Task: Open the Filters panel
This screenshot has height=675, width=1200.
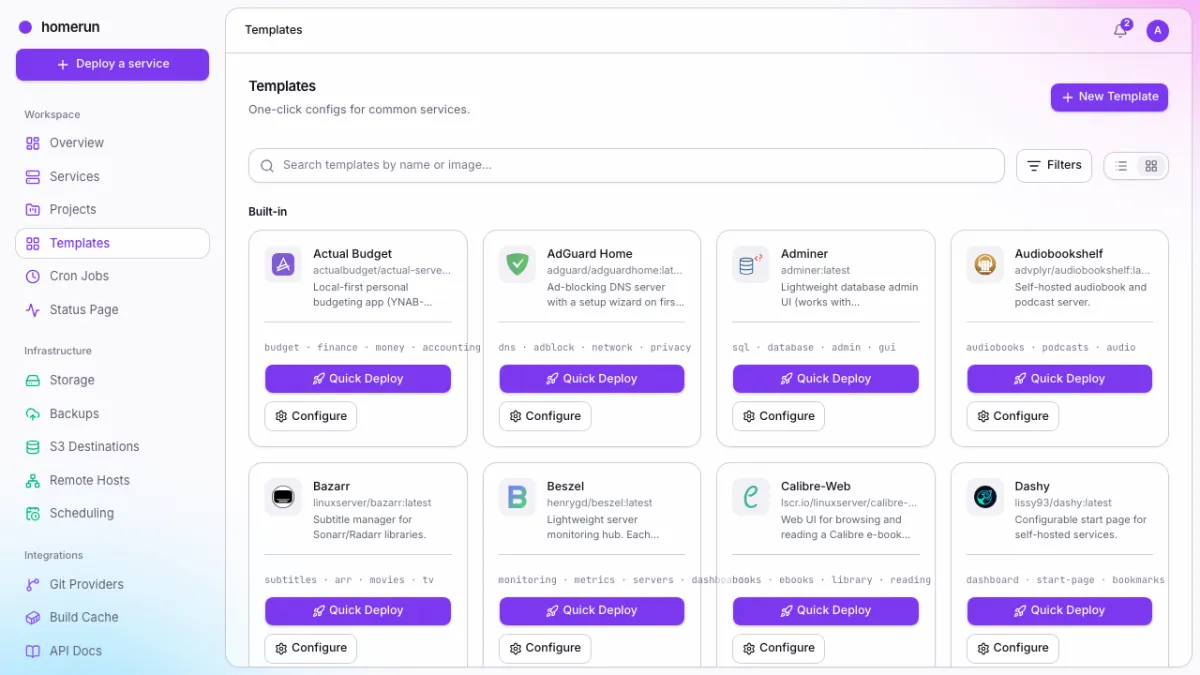Action: coord(1054,166)
